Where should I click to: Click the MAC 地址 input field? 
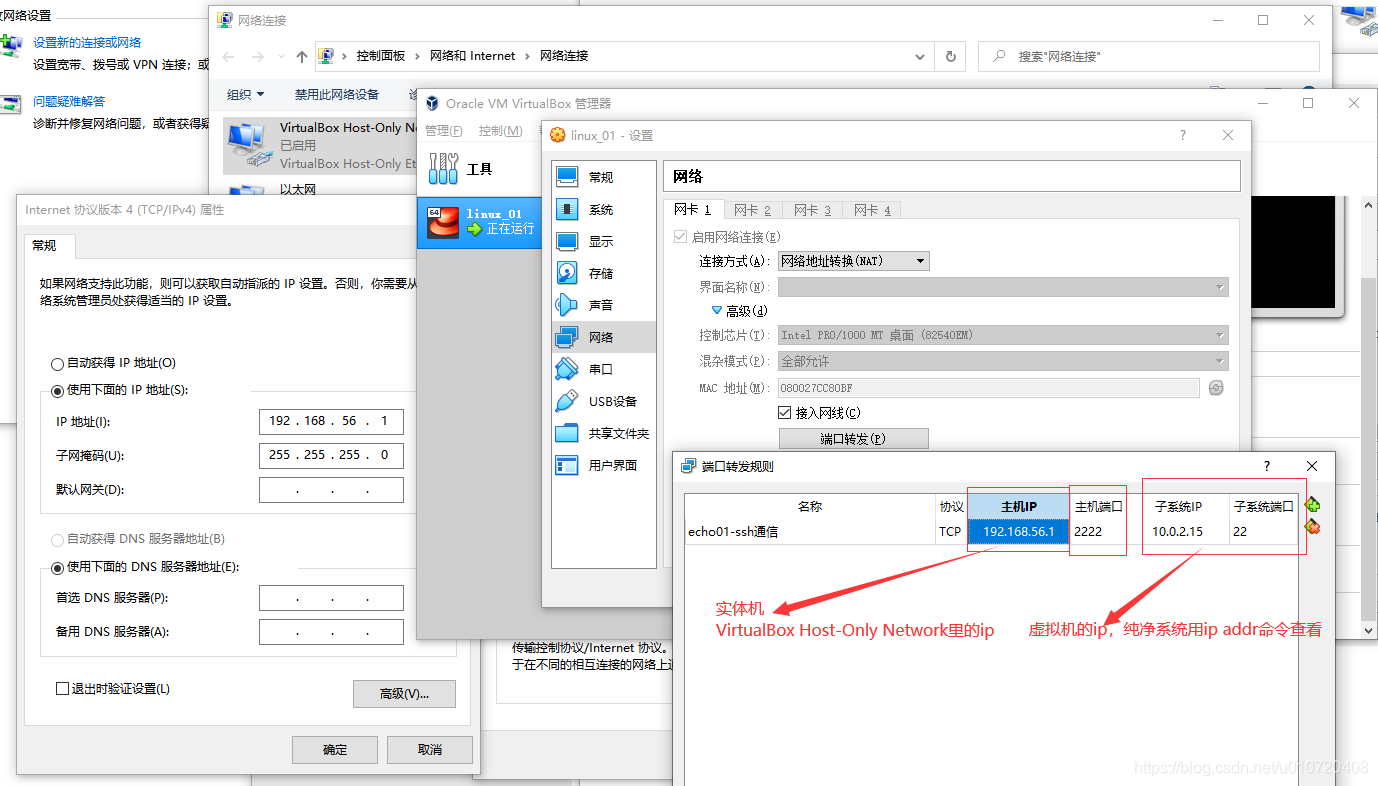pos(989,388)
